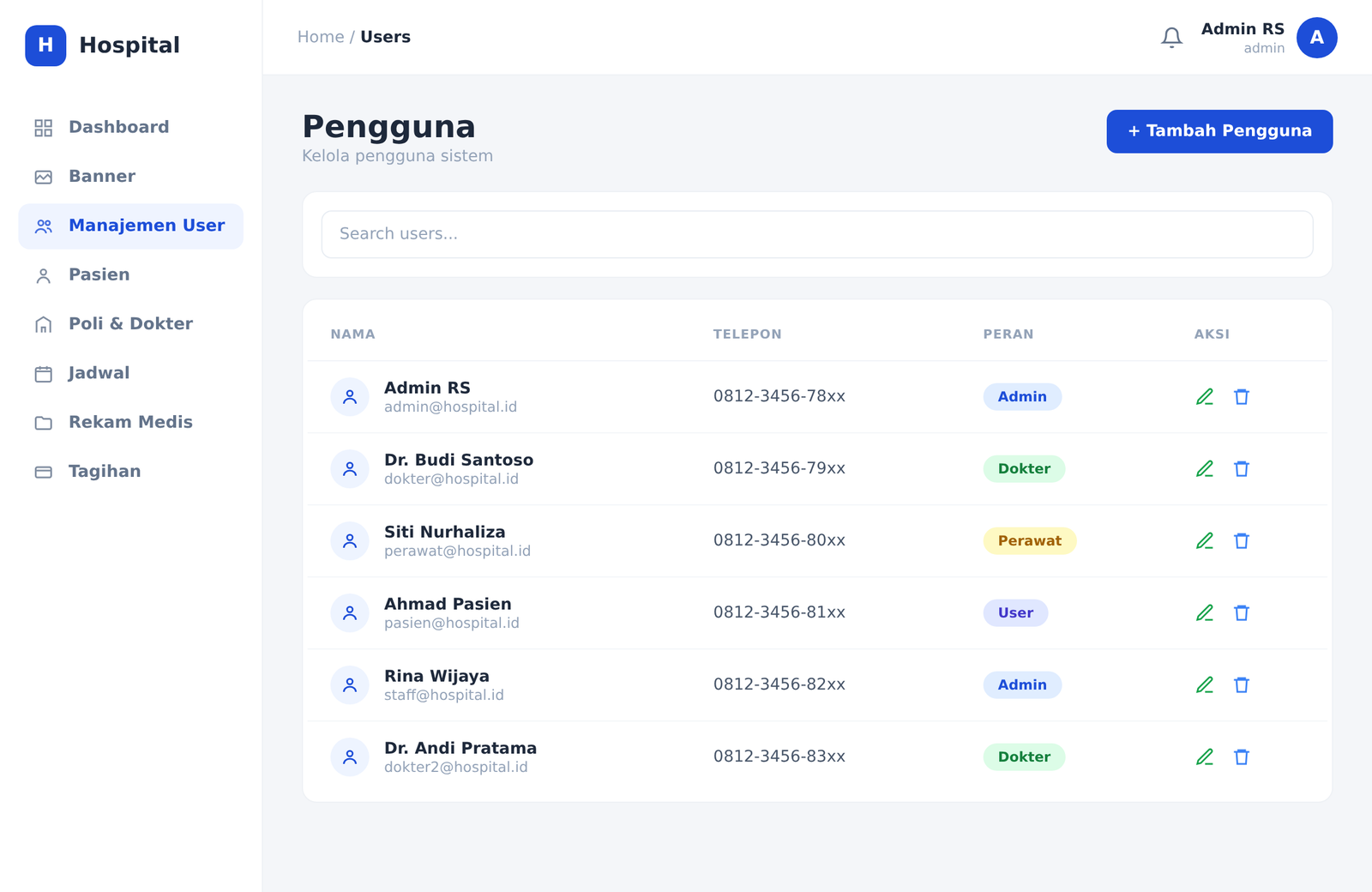This screenshot has width=1372, height=892.
Task: Click the avatar icon beside Rina Wijaya
Action: pos(350,685)
